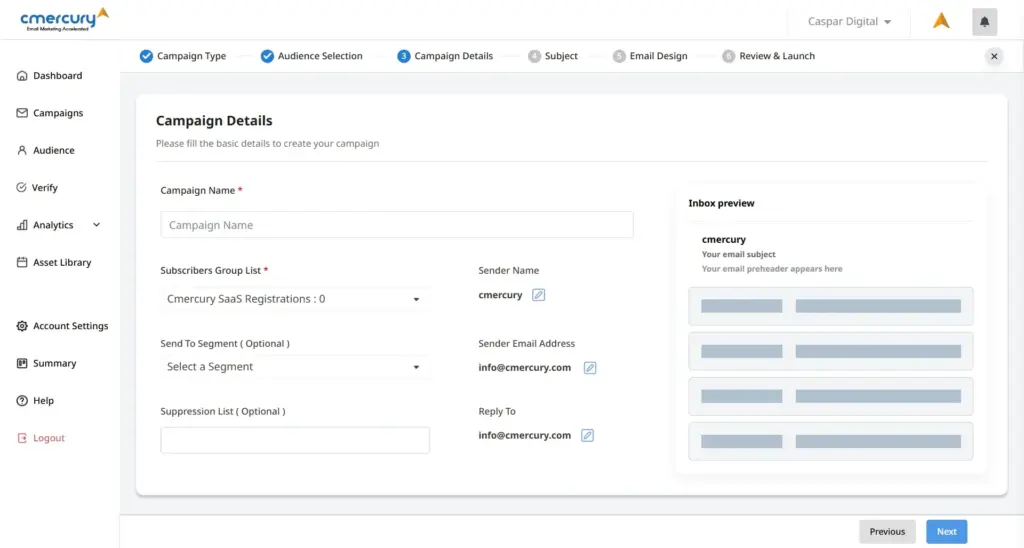The width and height of the screenshot is (1024, 548).
Task: Click the Campaigns envelope icon
Action: [x=22, y=113]
